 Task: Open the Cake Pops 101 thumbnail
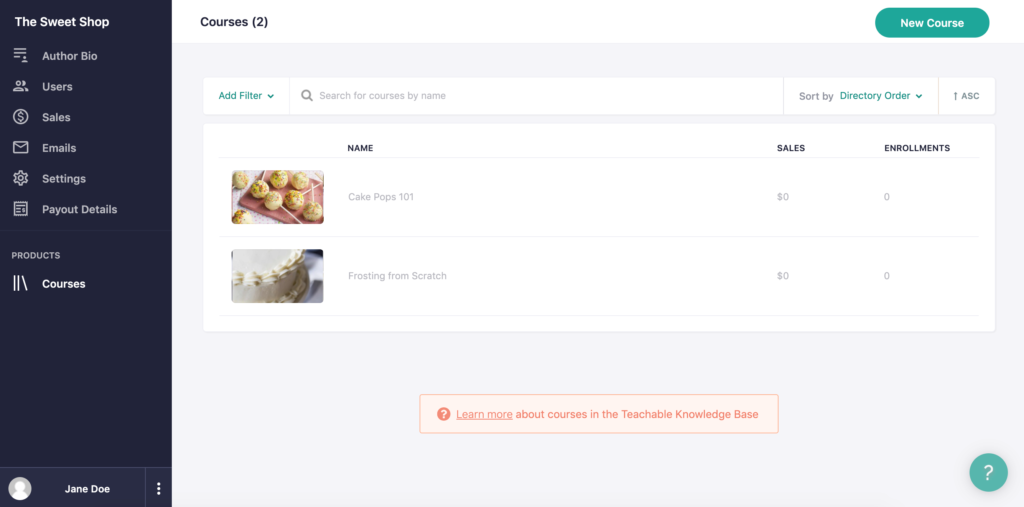point(277,197)
